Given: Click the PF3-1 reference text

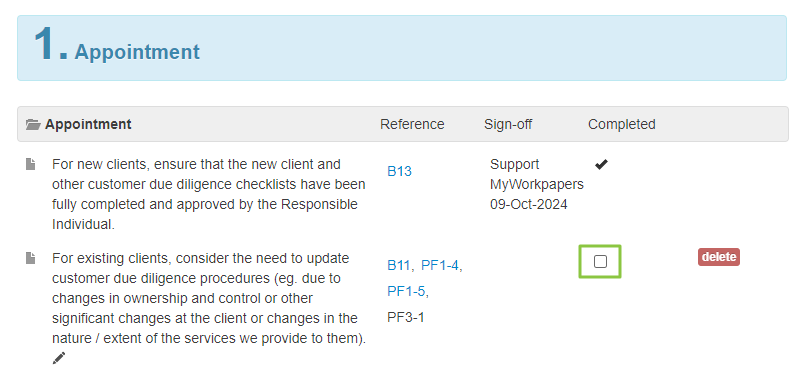Looking at the screenshot, I should tap(406, 317).
